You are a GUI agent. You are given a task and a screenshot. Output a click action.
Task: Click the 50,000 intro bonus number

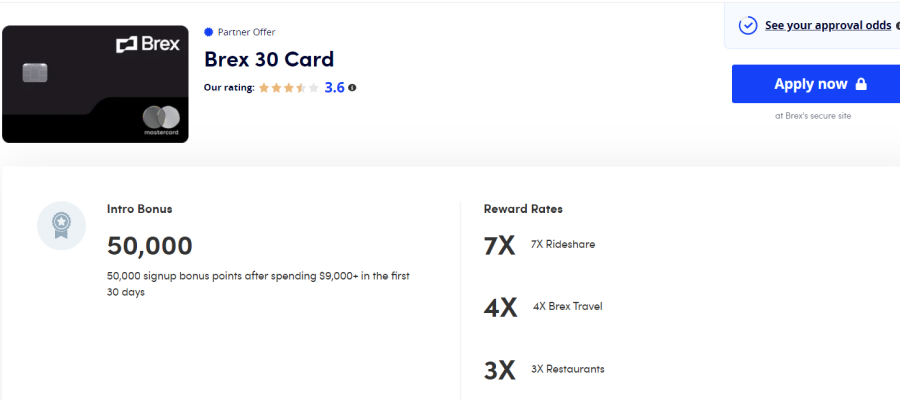(x=150, y=246)
